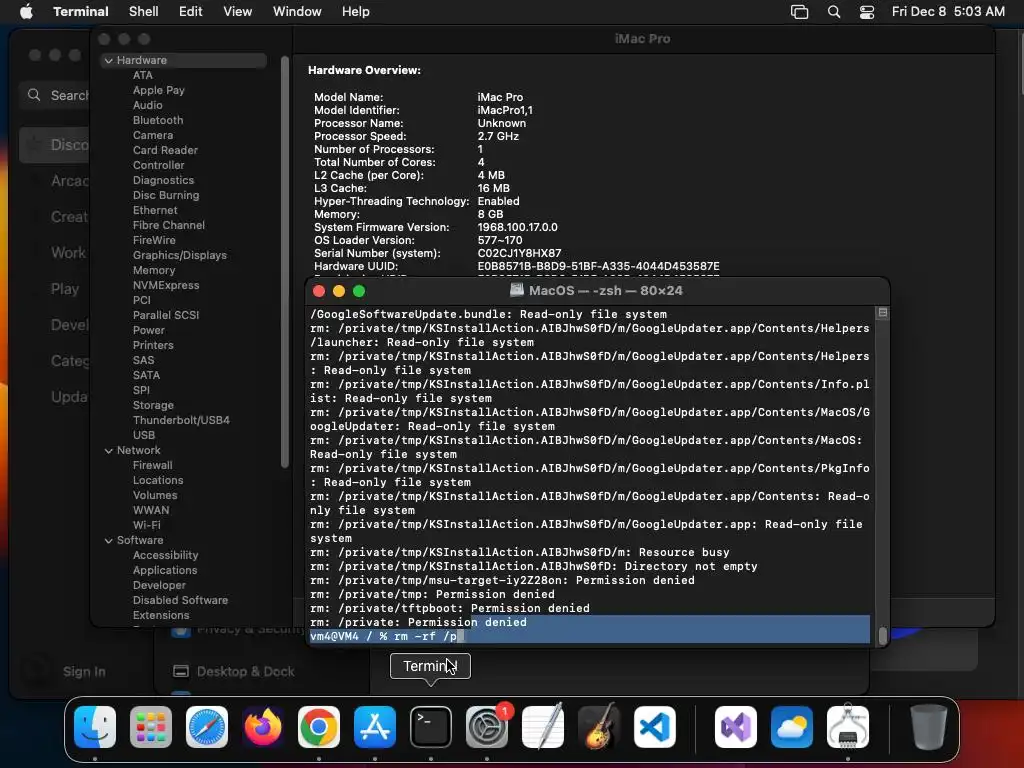Open the Help menu
The image size is (1024, 768).
(356, 12)
